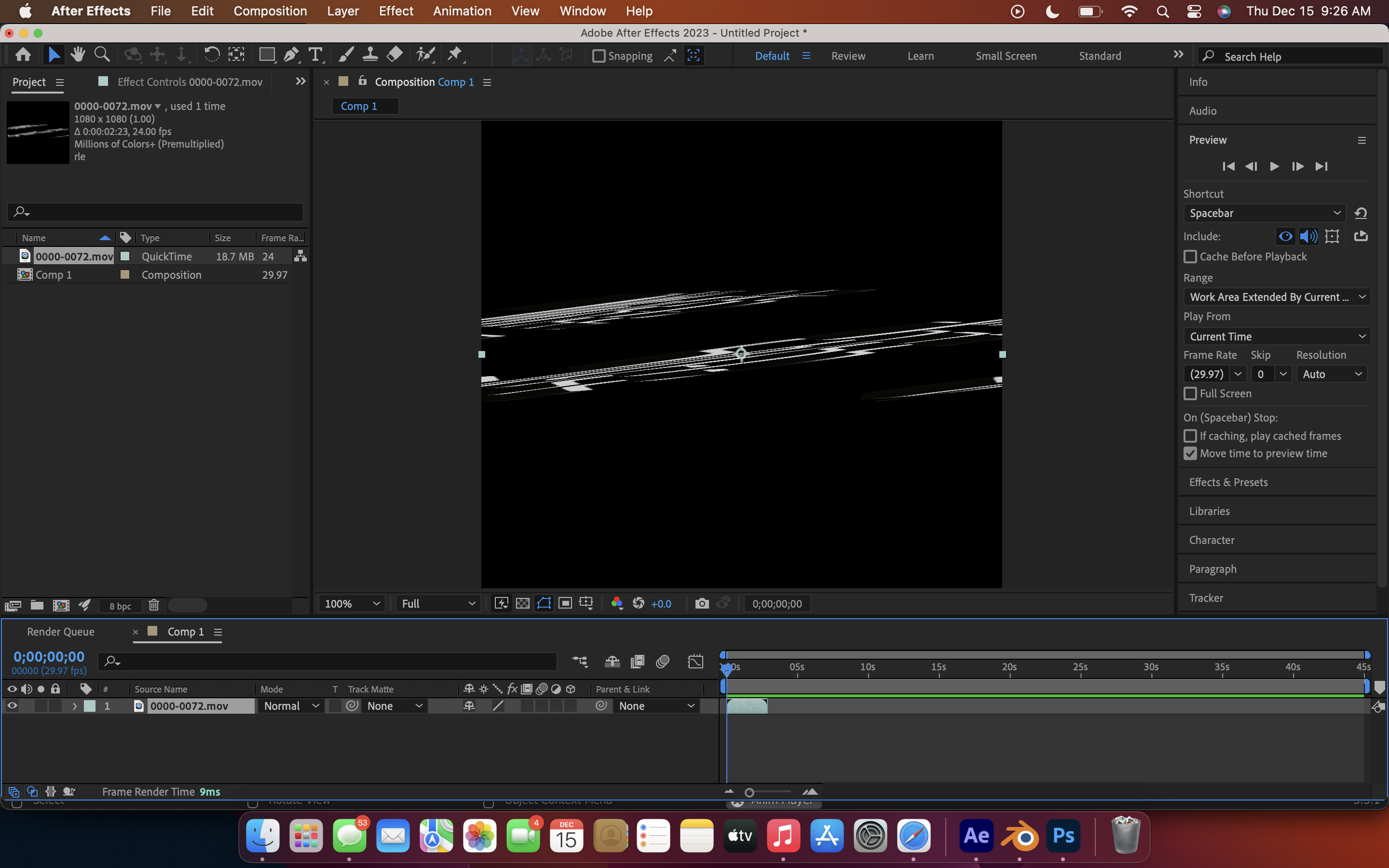Toggle the transparency grid in the viewer
This screenshot has width=1389, height=868.
point(522,603)
